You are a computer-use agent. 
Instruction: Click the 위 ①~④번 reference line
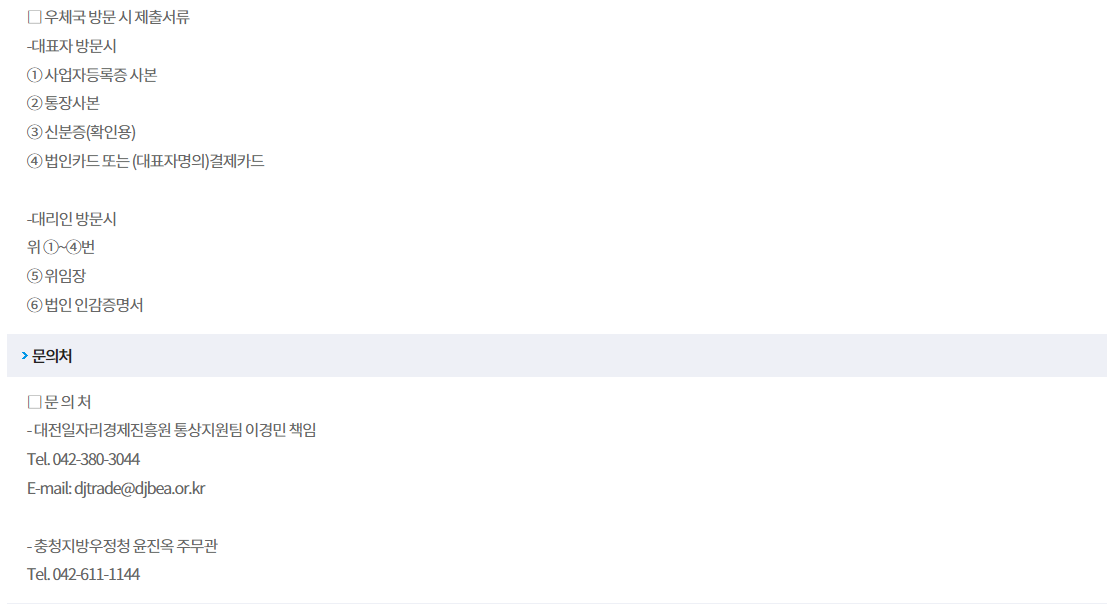tap(61, 247)
